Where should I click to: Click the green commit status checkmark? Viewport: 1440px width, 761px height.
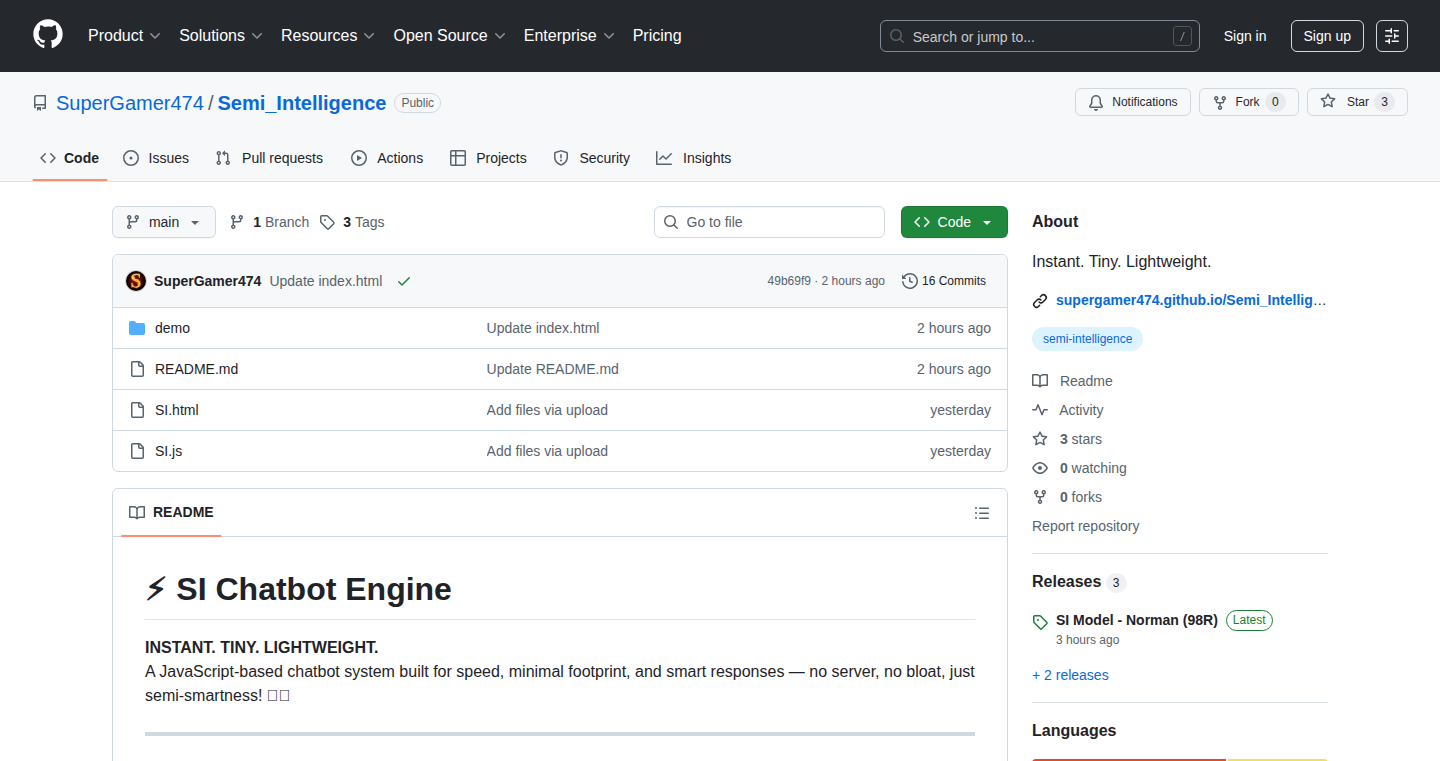click(404, 281)
